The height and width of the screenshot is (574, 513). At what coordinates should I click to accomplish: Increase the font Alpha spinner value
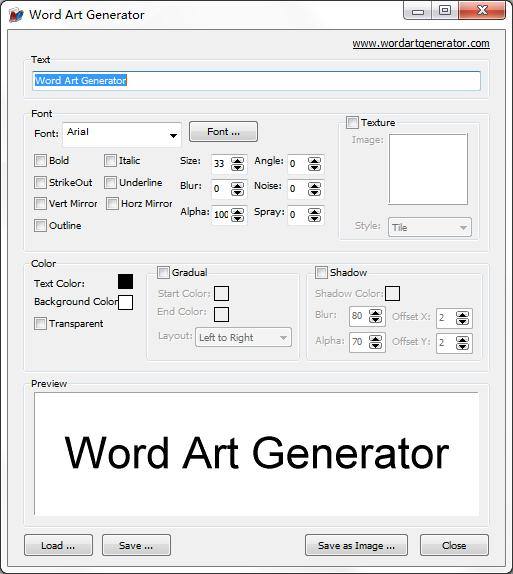coord(237,211)
